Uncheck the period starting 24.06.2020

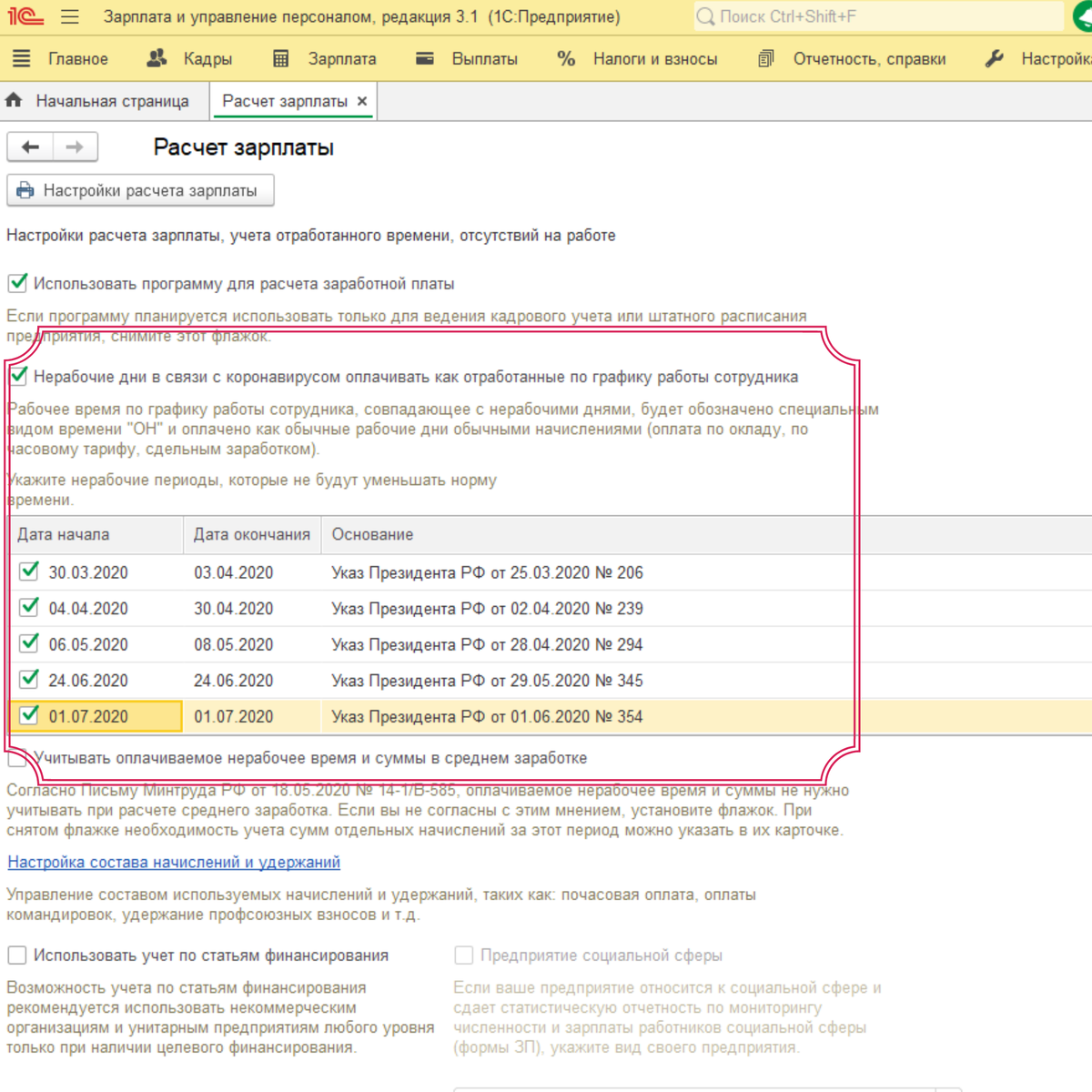(29, 679)
